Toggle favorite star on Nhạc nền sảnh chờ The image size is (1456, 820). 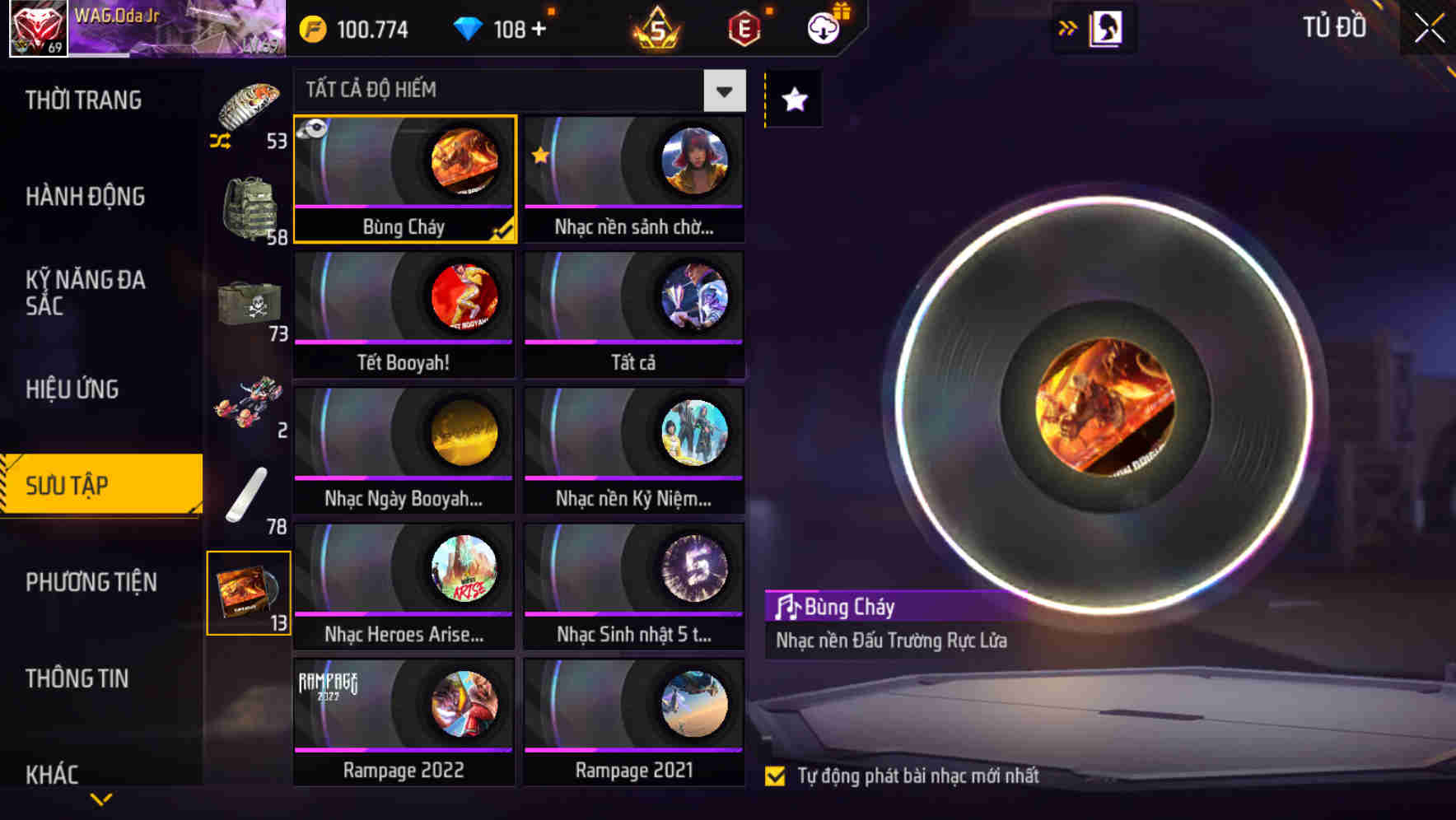[540, 155]
